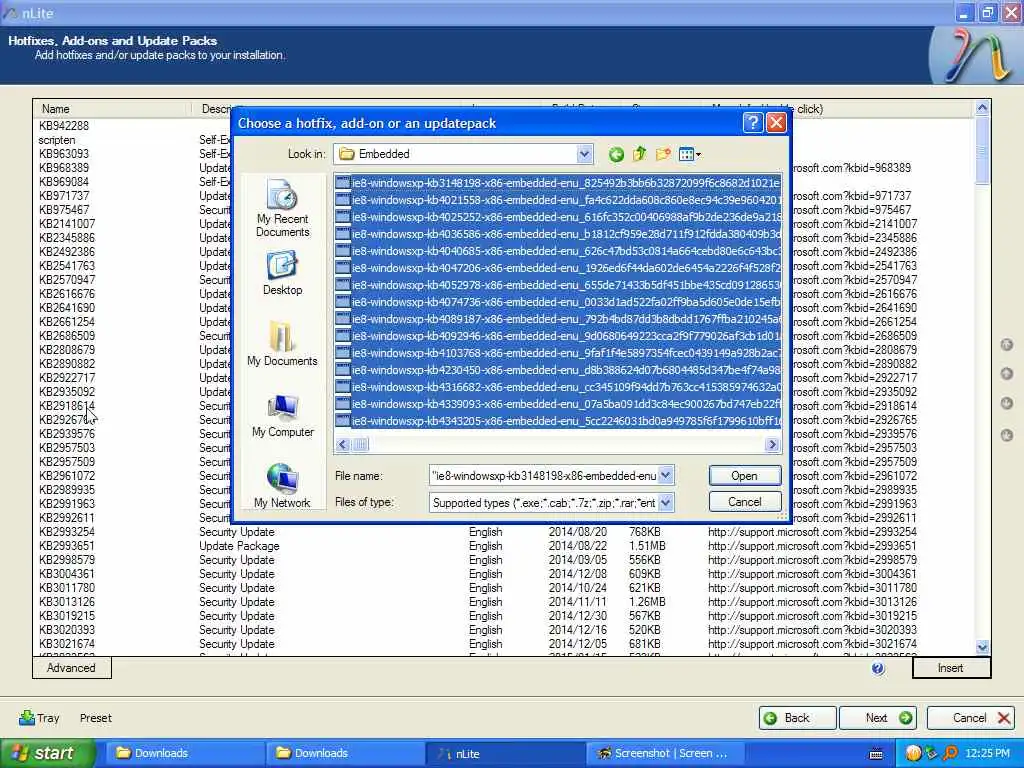The height and width of the screenshot is (768, 1024).
Task: Close the Choose a hotfix dialog
Action: click(x=776, y=123)
